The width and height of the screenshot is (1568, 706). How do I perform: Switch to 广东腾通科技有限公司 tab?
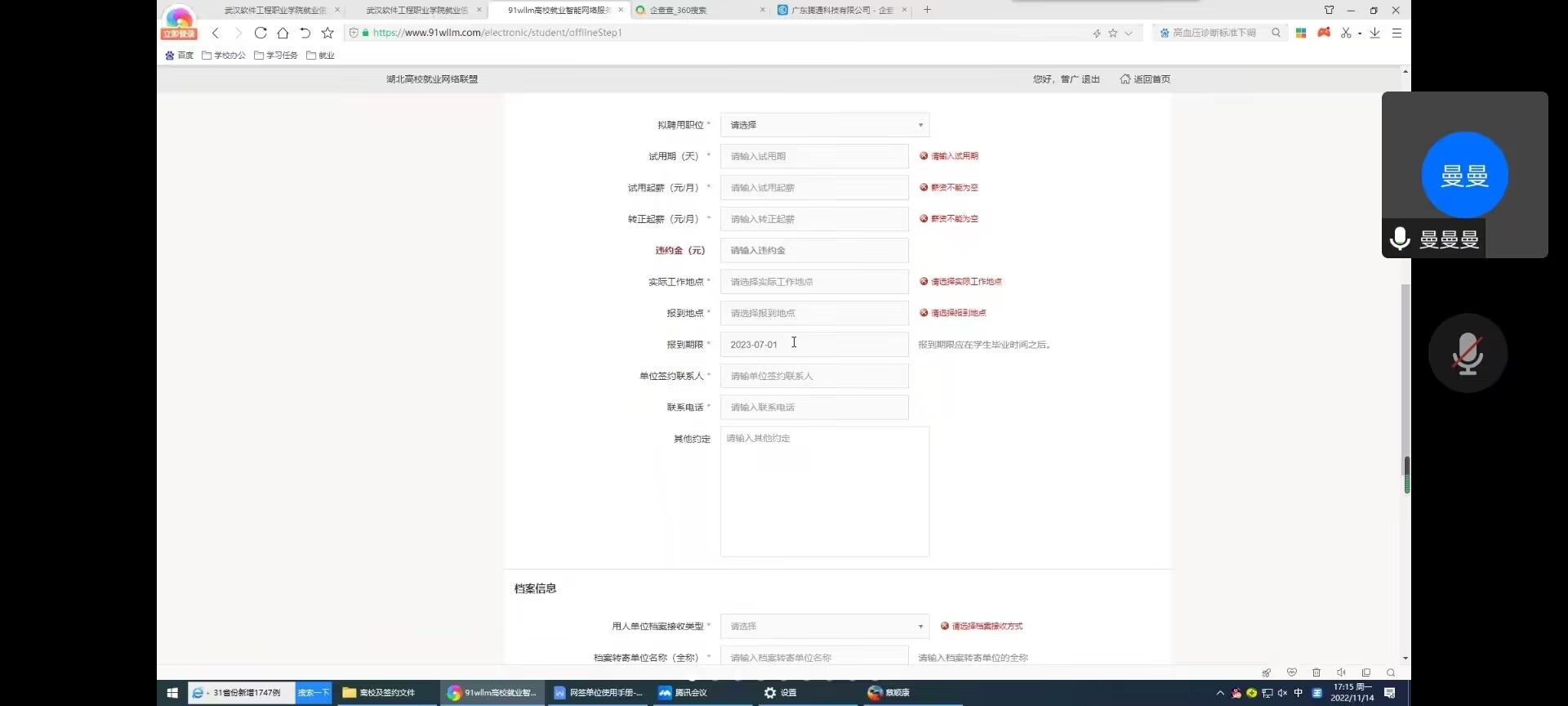841,10
